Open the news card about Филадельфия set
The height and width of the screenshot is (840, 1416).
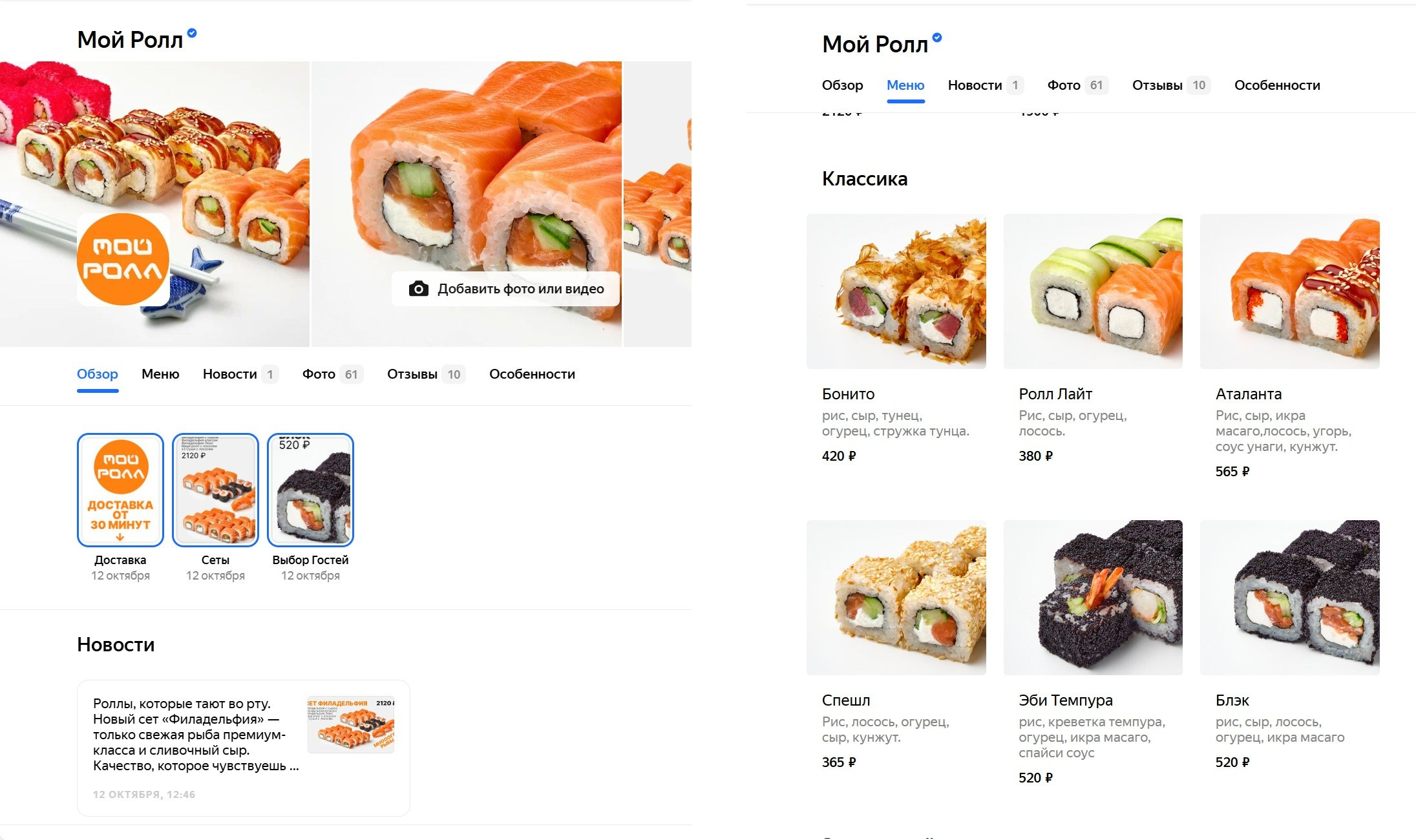[243, 748]
